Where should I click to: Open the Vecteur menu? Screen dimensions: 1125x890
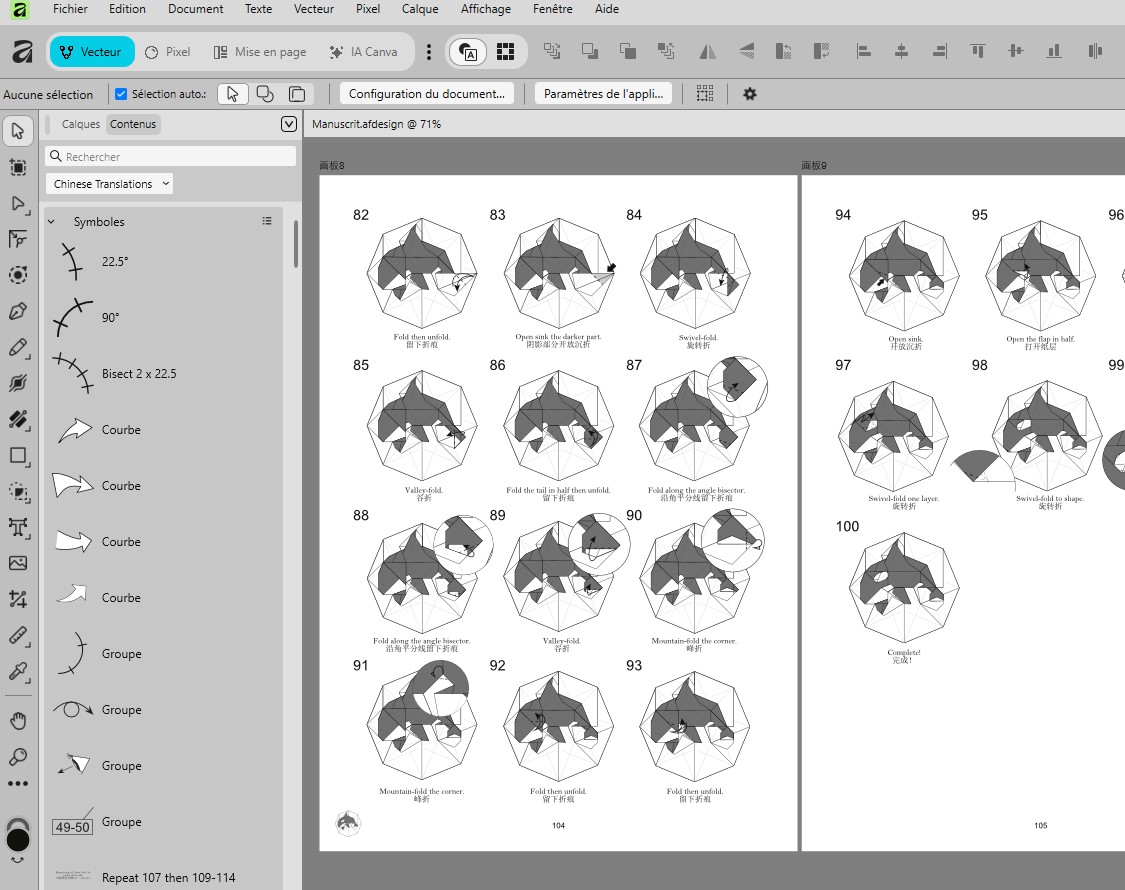coord(314,9)
